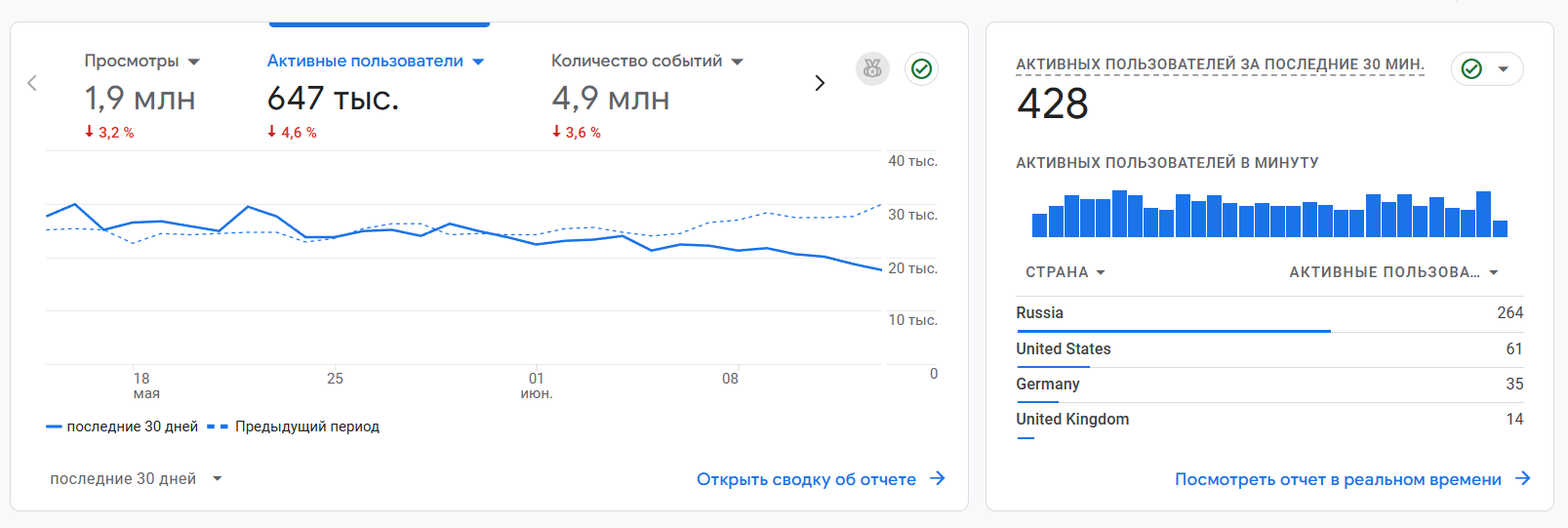Go to previous metrics with left chevron

32,83
